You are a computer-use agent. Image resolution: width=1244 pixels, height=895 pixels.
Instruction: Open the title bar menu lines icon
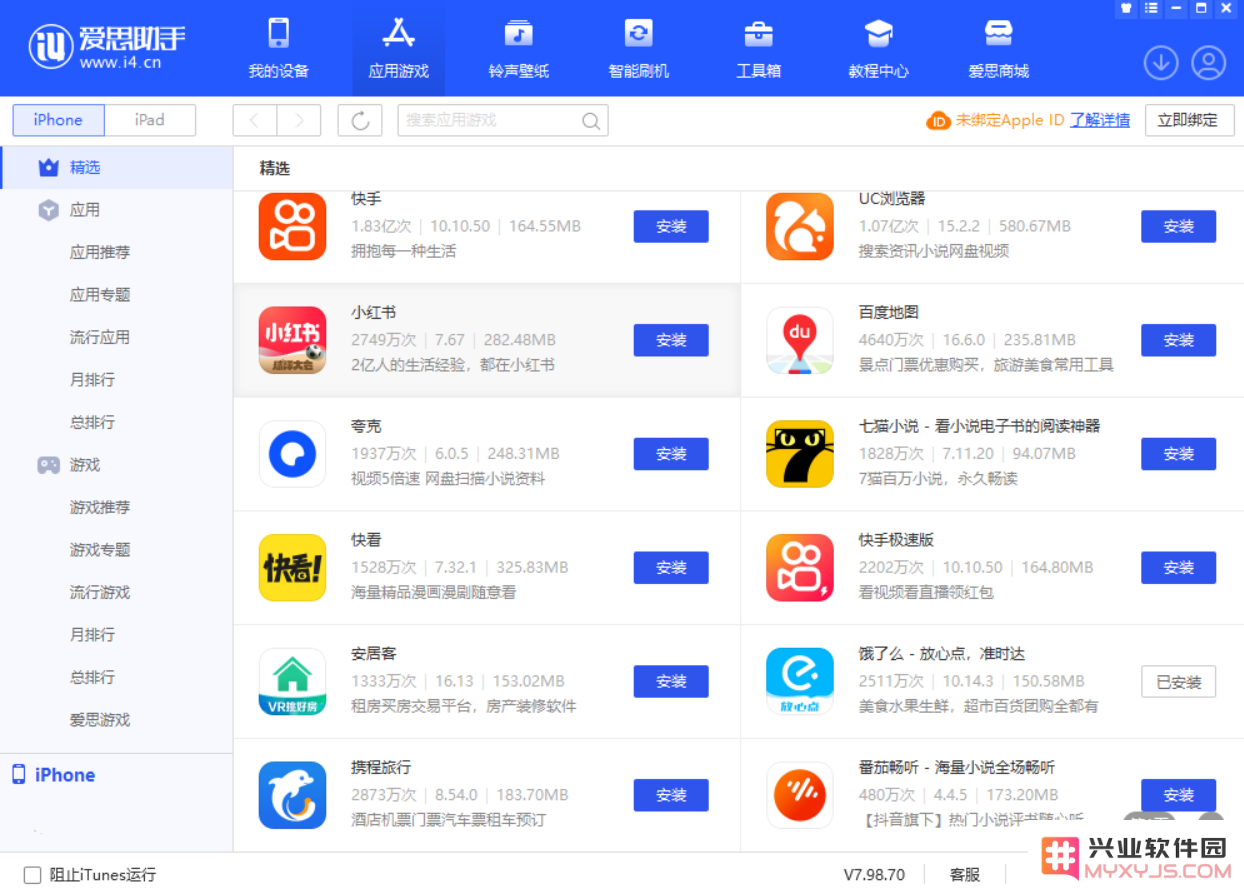1151,9
